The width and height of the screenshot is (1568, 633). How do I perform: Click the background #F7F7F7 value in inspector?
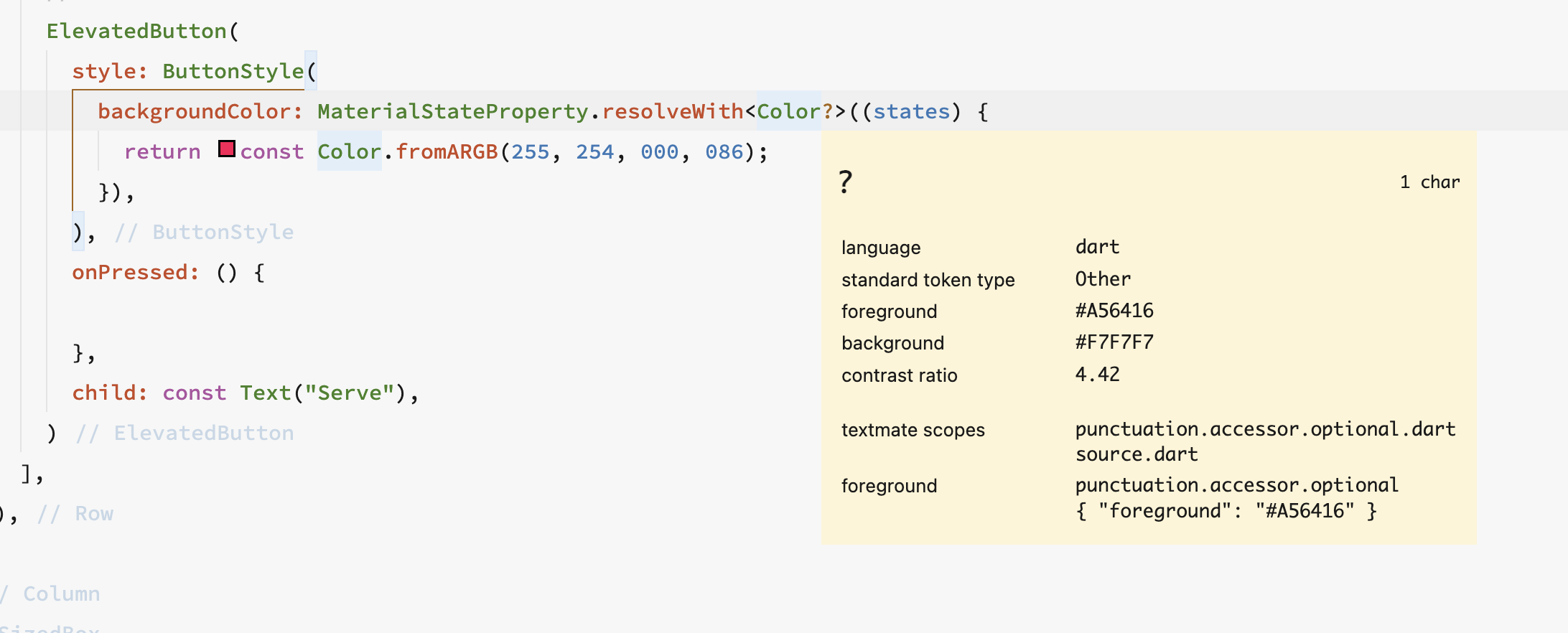point(1114,342)
